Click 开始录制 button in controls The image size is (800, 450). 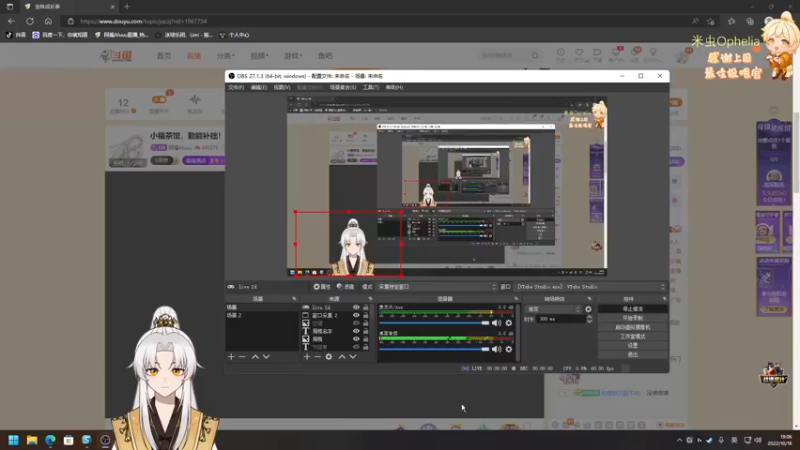pos(633,318)
